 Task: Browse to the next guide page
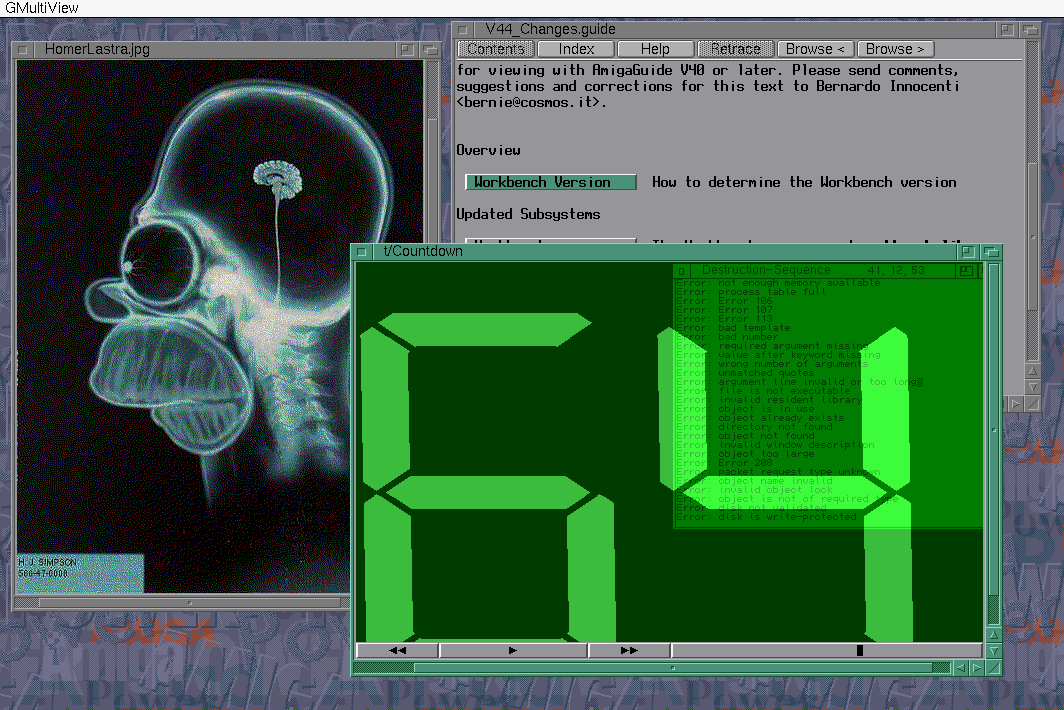pos(895,49)
